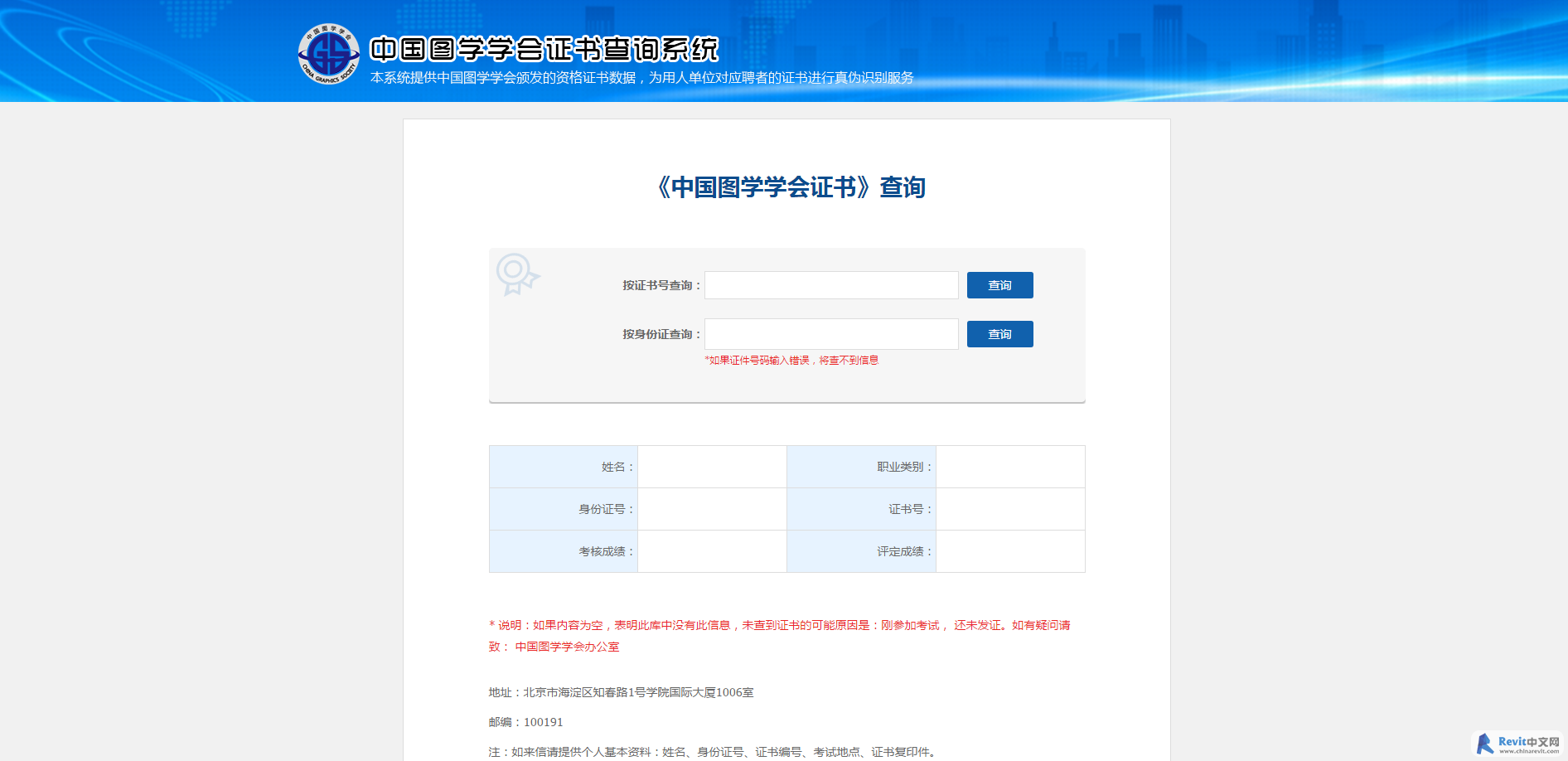1568x761 pixels.
Task: Click the 按证书号查询 label
Action: coord(661,285)
